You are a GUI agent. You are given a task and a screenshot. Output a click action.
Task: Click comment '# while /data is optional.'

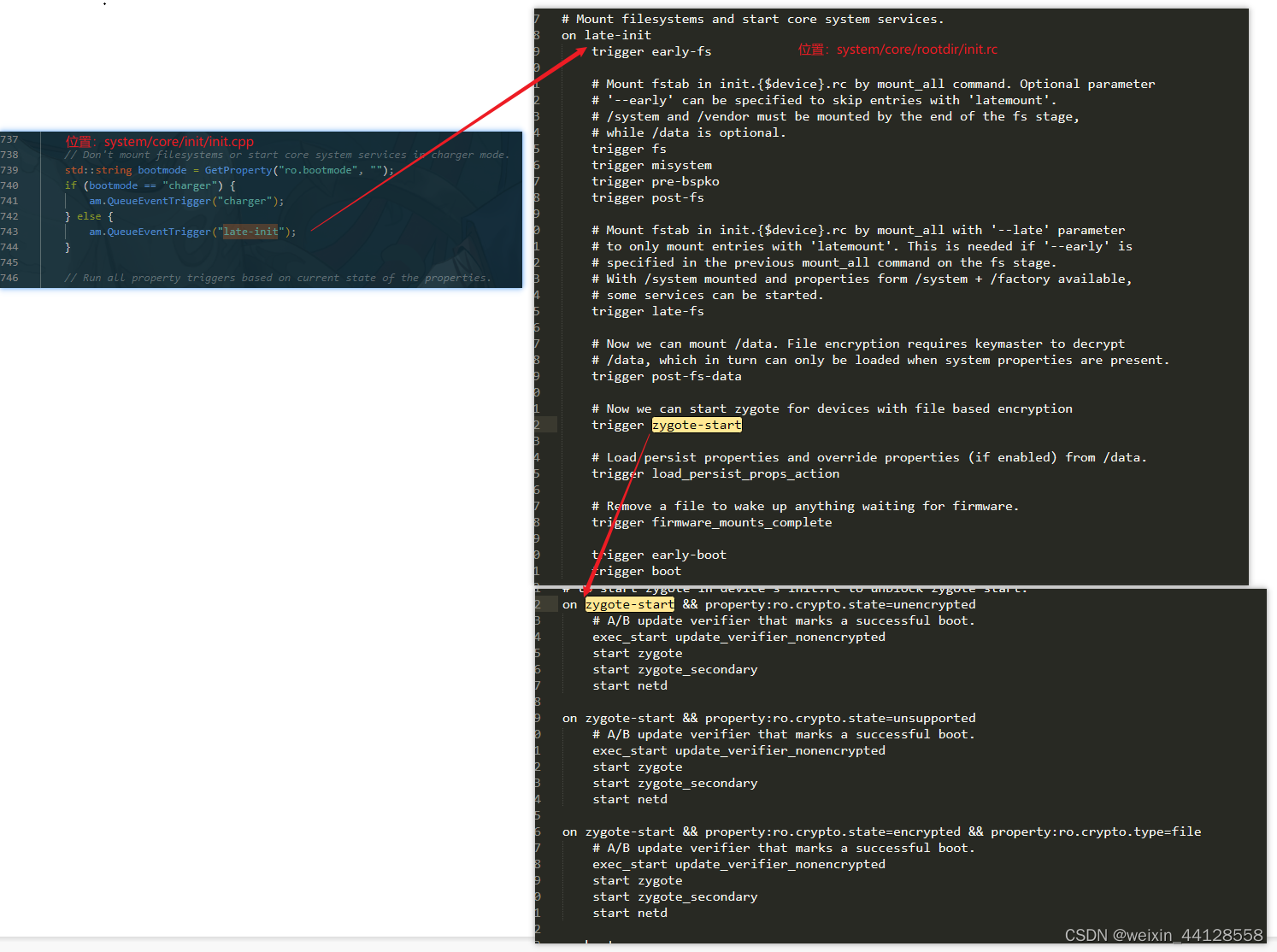pyautogui.click(x=689, y=132)
